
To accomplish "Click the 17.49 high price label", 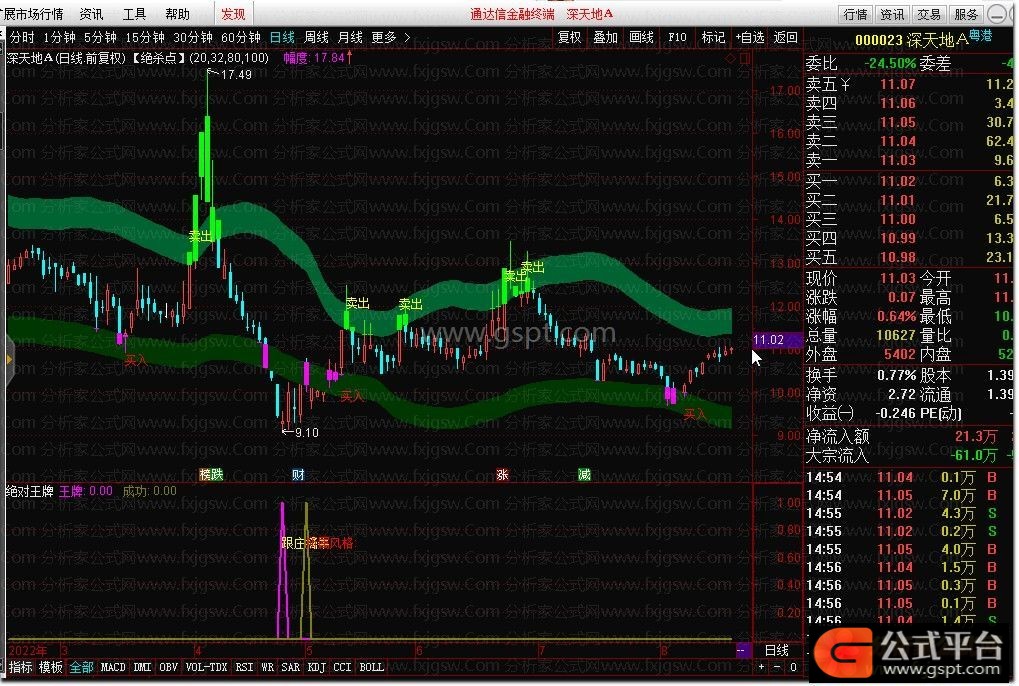I will coord(236,75).
